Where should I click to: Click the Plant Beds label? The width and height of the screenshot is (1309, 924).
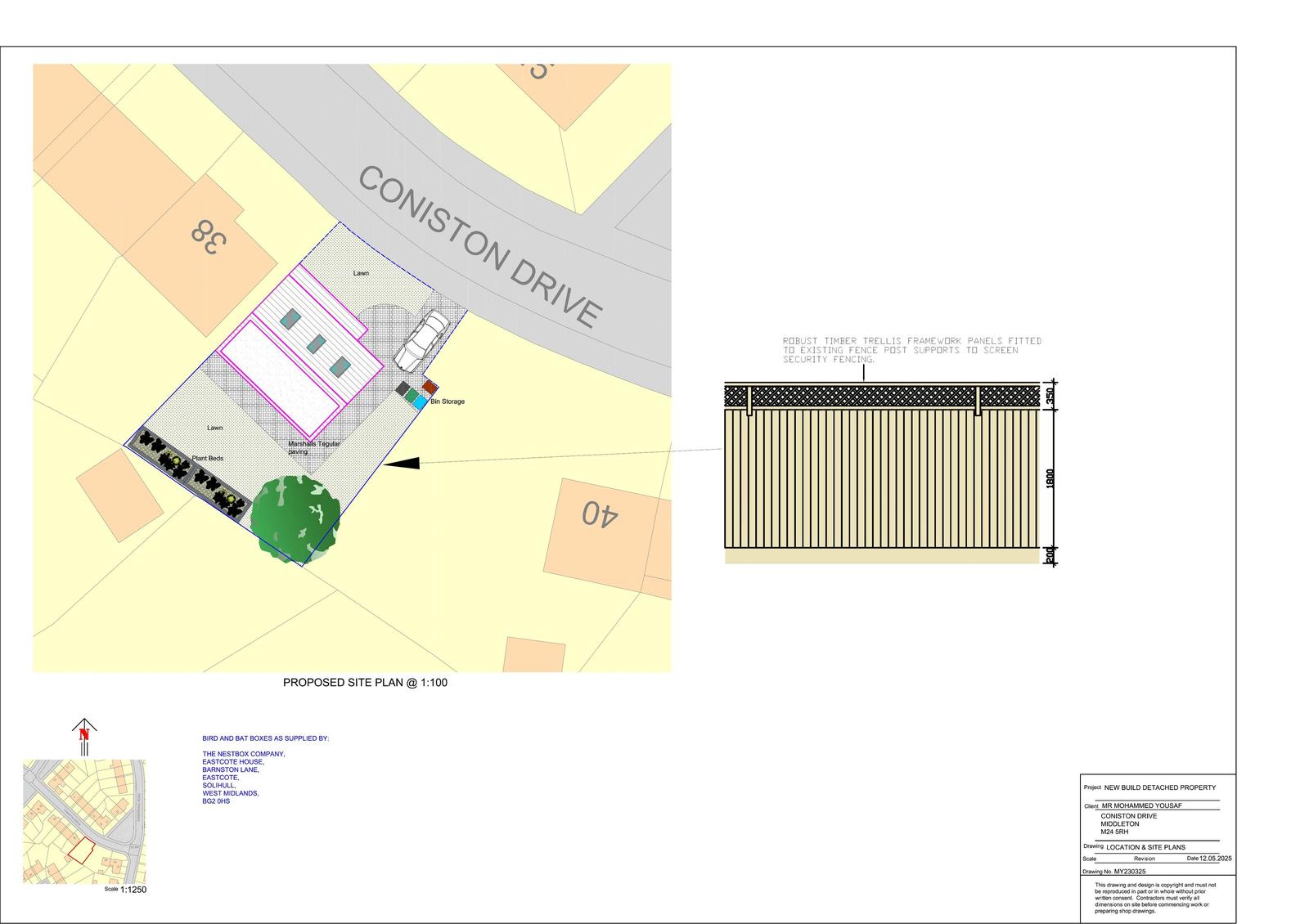207,459
